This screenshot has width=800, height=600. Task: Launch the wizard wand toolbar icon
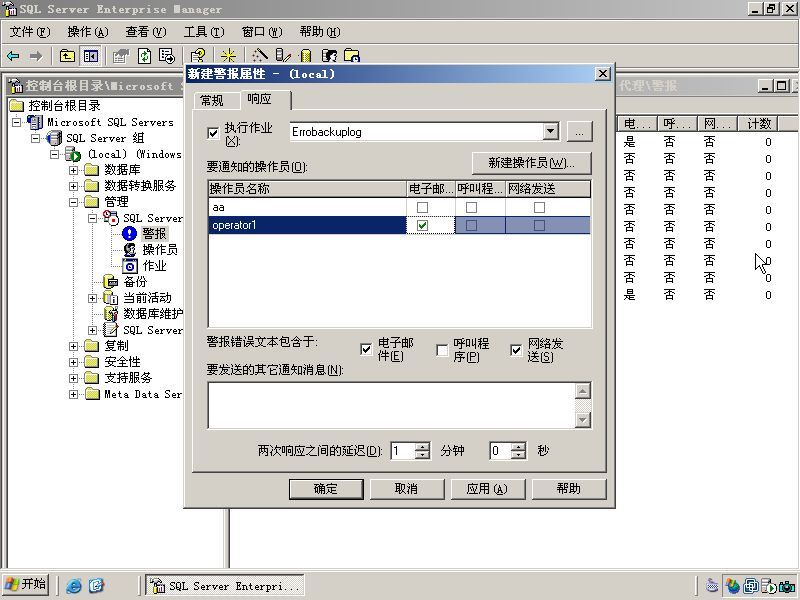[x=260, y=56]
